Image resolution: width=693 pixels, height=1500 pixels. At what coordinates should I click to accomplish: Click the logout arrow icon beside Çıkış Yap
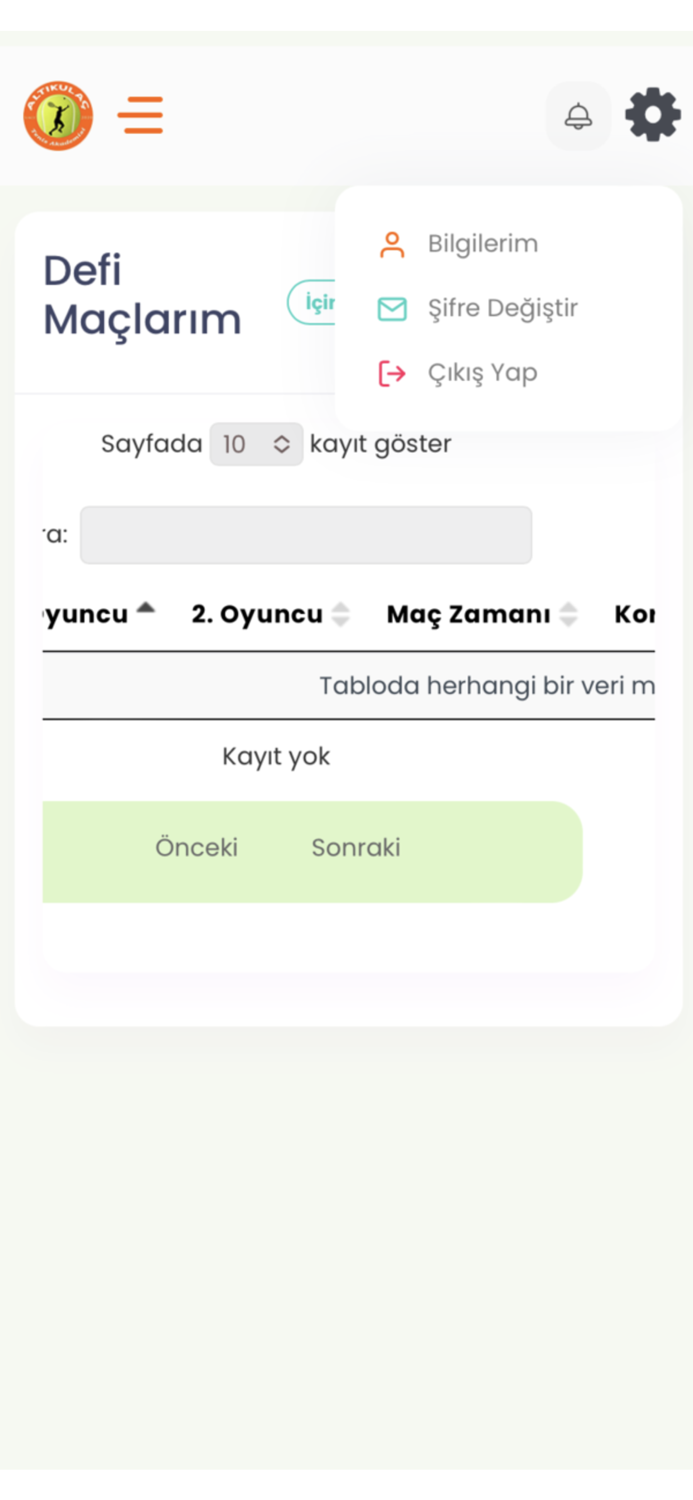coord(393,372)
